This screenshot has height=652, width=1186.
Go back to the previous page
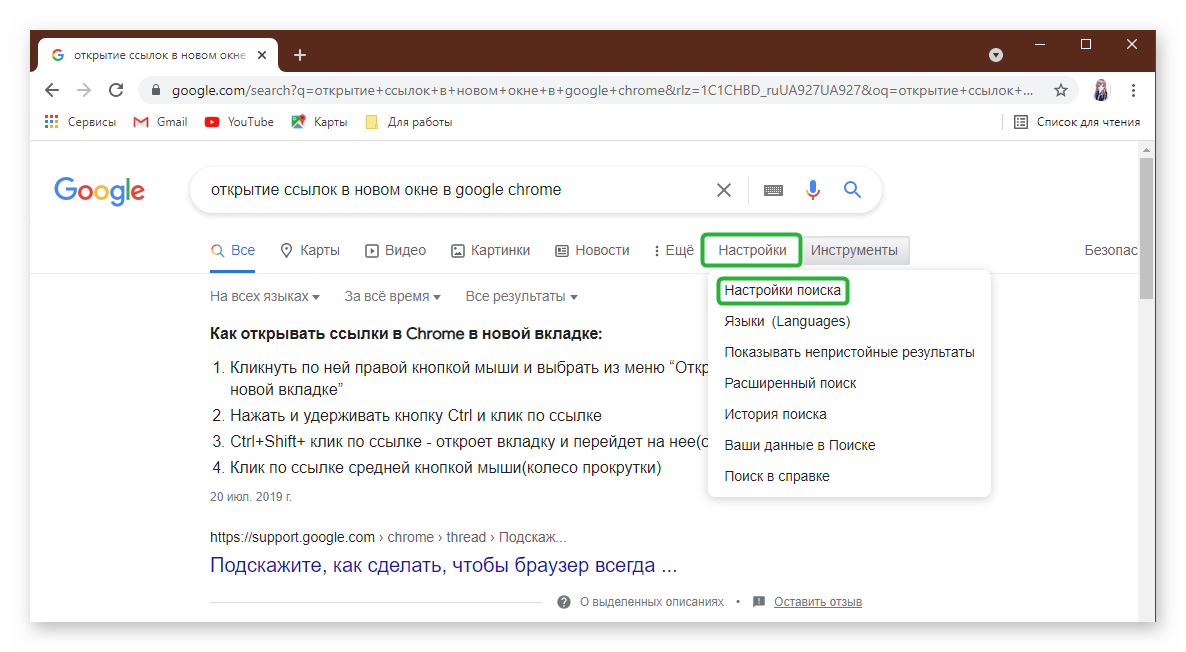point(52,90)
